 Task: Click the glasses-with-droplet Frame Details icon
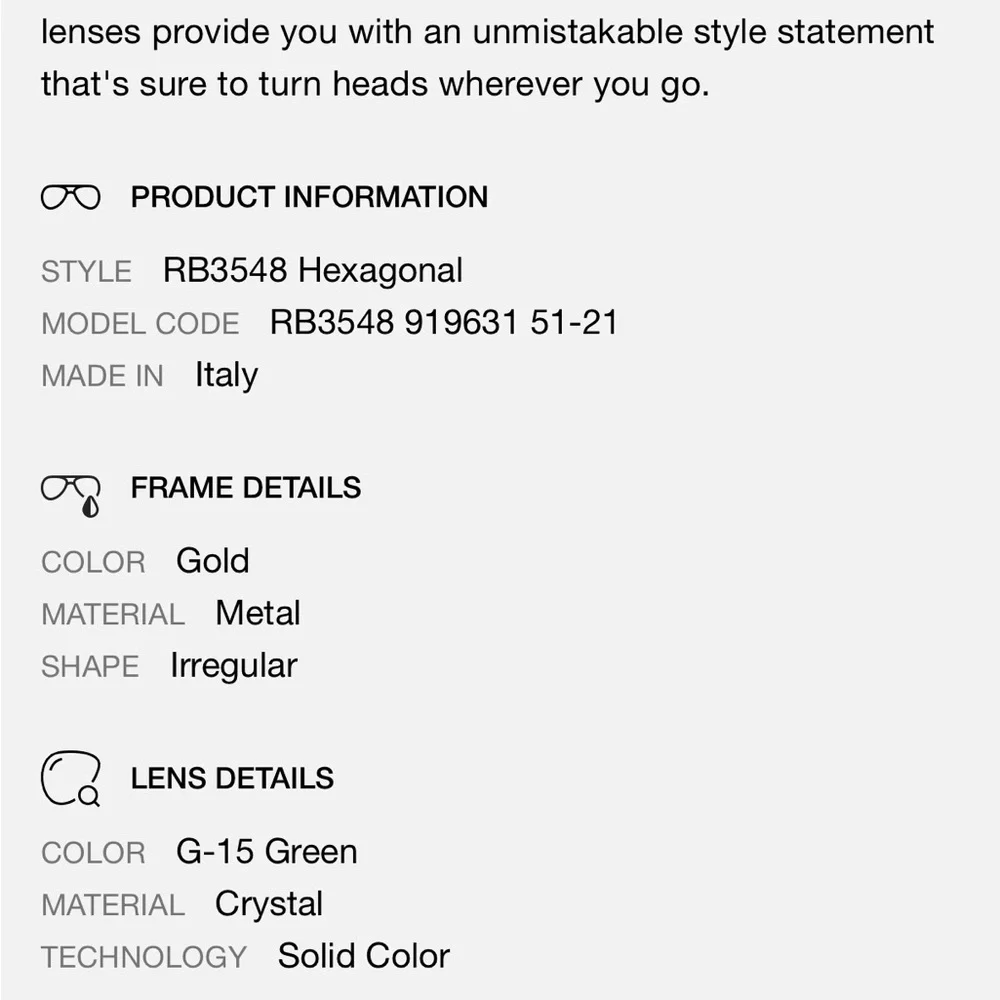(72, 492)
